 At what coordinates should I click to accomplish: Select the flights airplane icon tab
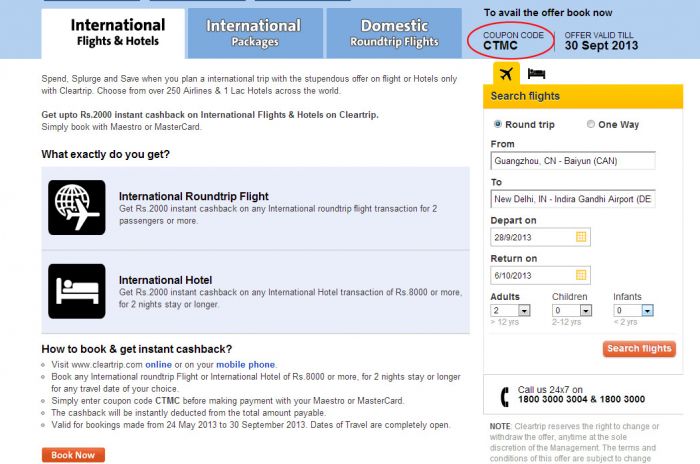506,73
